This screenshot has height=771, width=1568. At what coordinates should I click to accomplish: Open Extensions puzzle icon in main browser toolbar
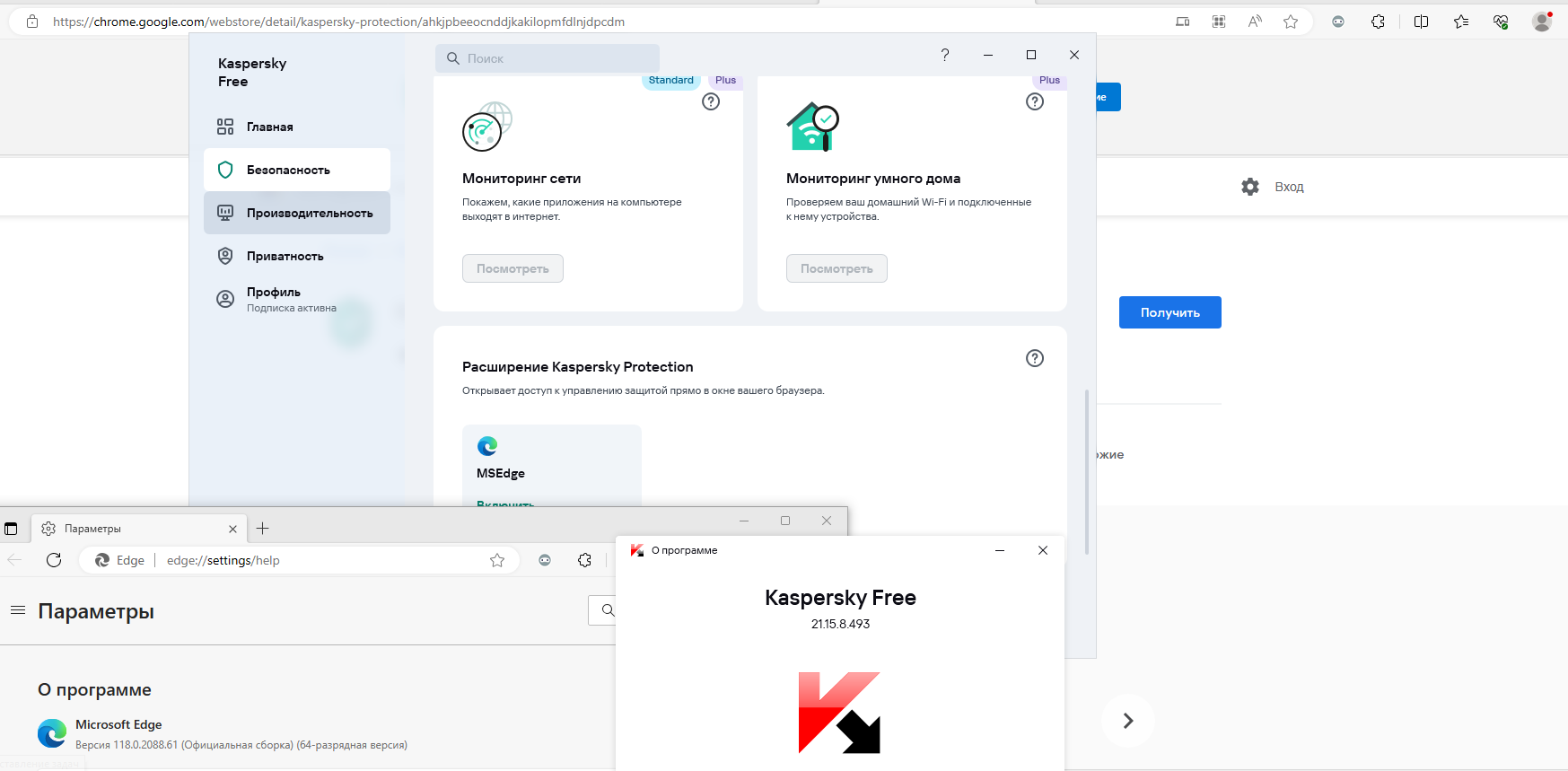[1378, 22]
